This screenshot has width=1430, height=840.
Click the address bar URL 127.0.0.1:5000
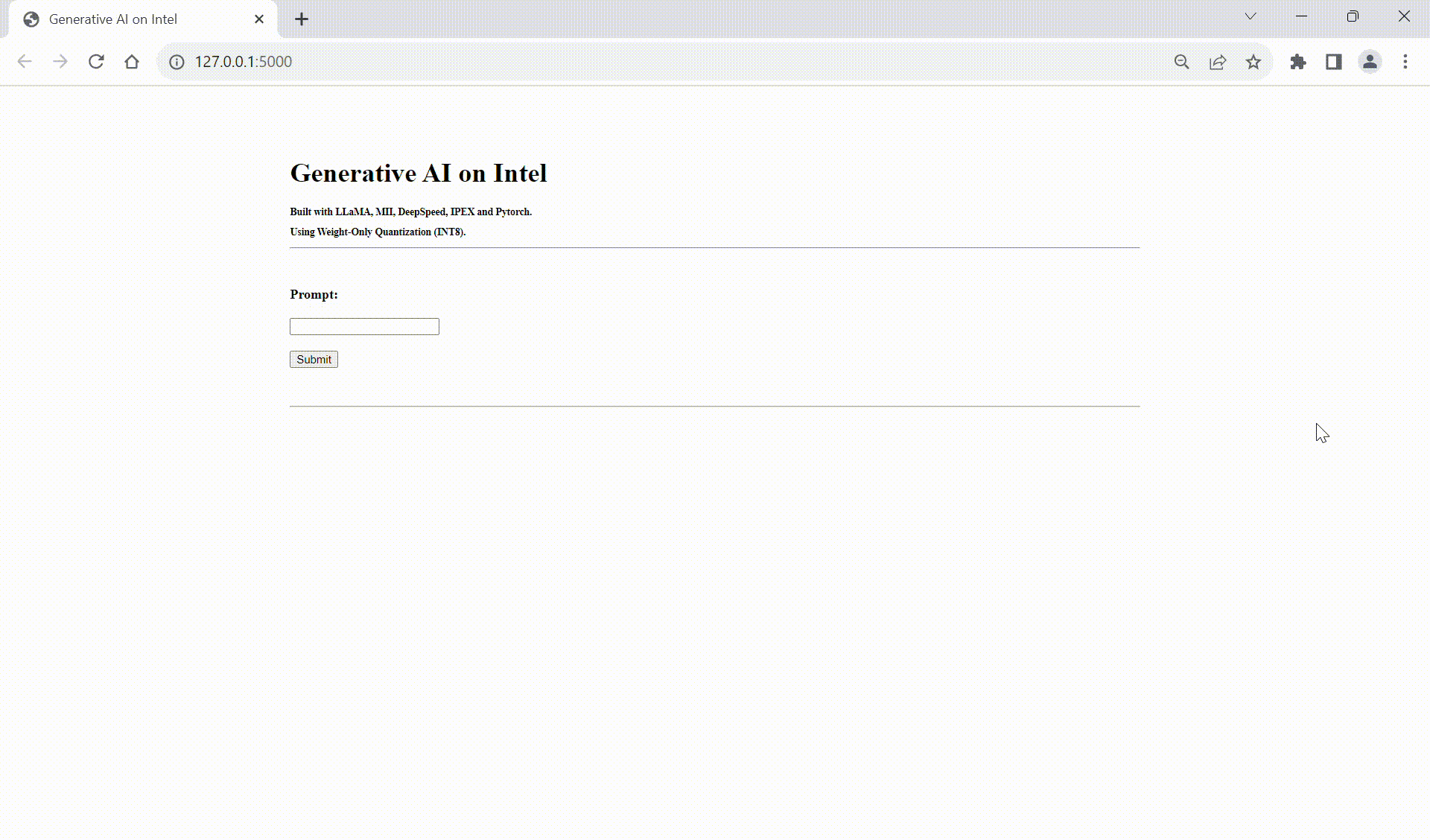tap(244, 62)
